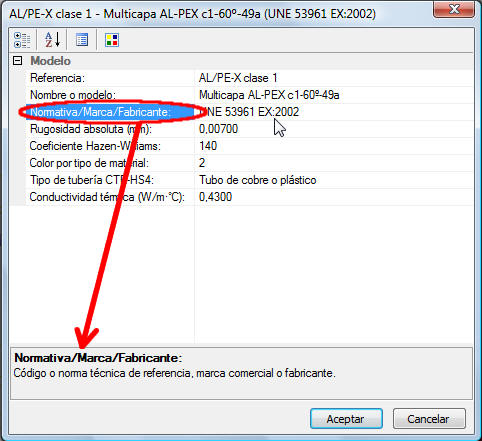Open Tipo de tubería CTE-HS4 value field
This screenshot has width=482, height=441.
[x=334, y=180]
